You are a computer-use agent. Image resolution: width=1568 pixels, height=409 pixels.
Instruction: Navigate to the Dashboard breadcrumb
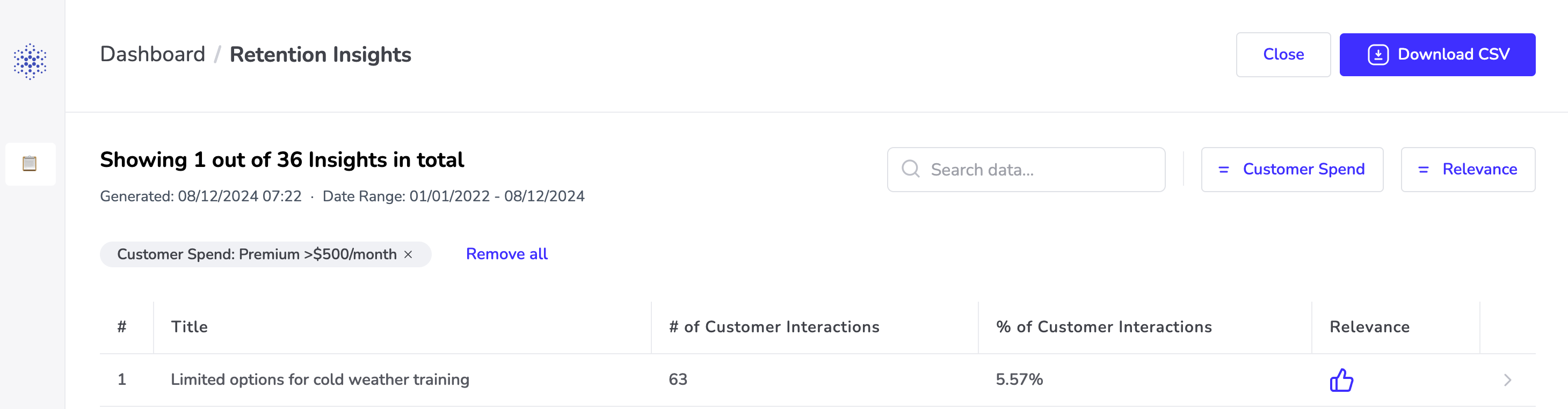point(153,54)
